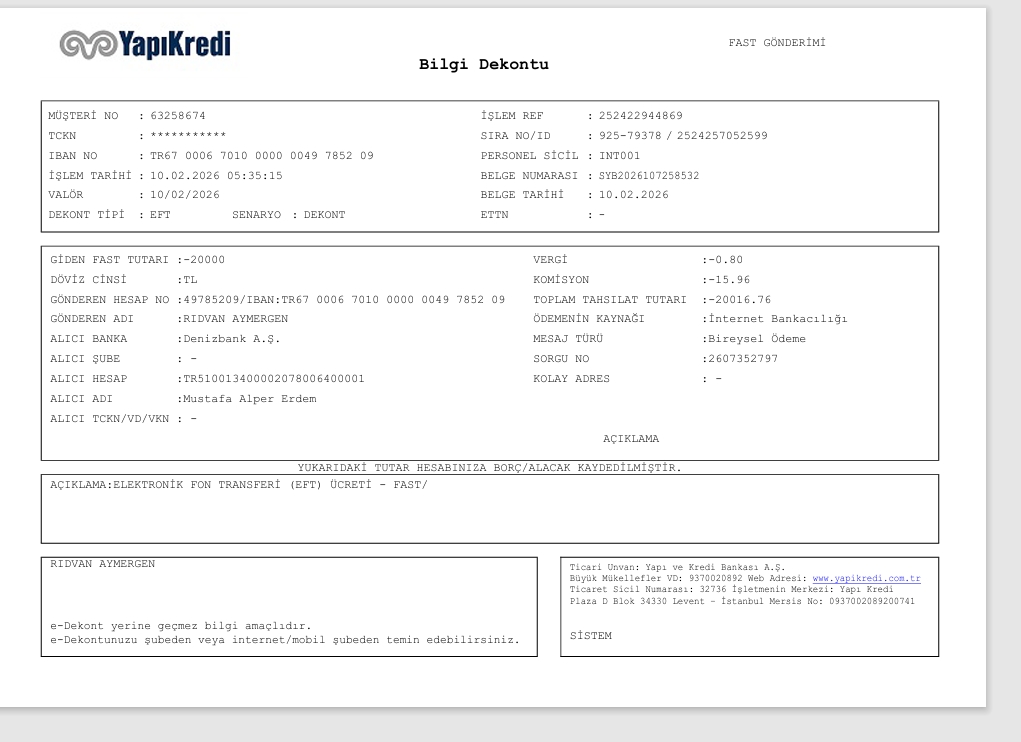This screenshot has height=742, width=1021.
Task: Click the Bilgi Dekontu title
Action: tap(484, 64)
